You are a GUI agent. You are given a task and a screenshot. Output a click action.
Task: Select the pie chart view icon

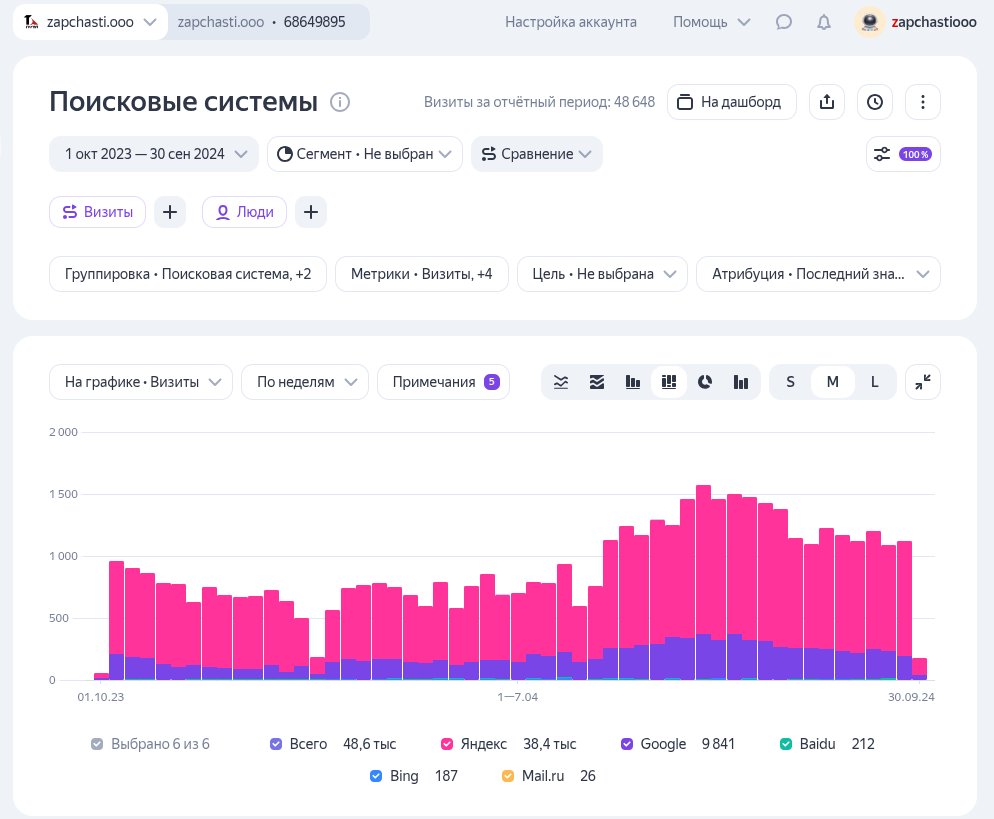[x=704, y=382]
